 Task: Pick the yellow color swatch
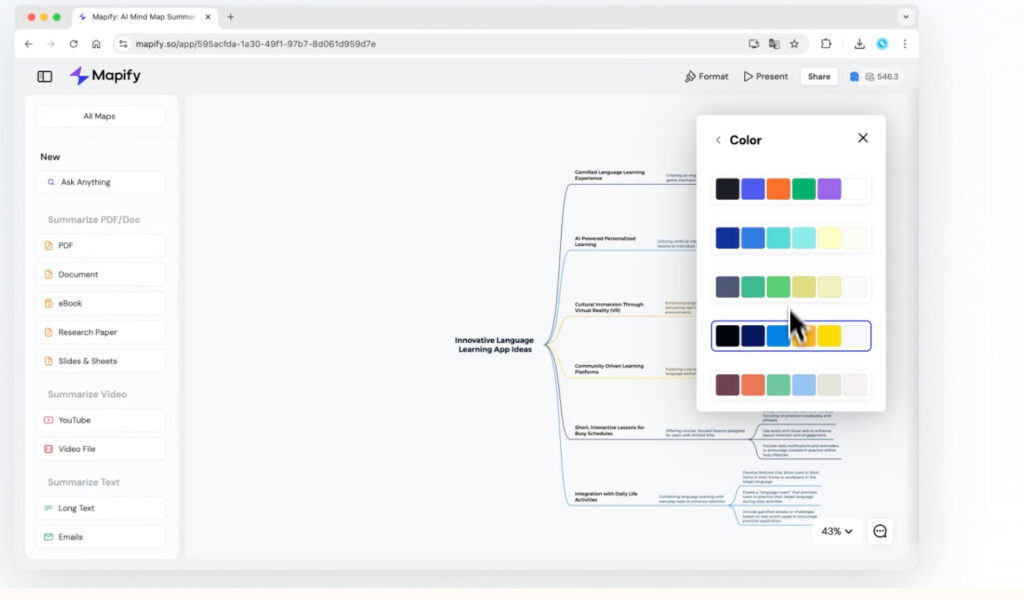[830, 336]
